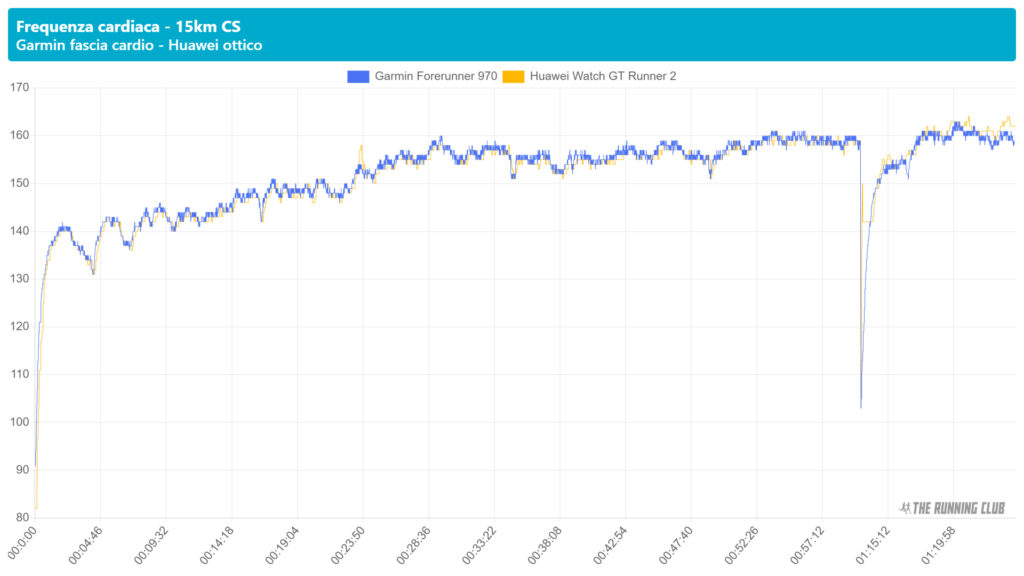Image resolution: width=1024 pixels, height=576 pixels.
Task: Click the 170 value on the y-axis
Action: (x=19, y=88)
